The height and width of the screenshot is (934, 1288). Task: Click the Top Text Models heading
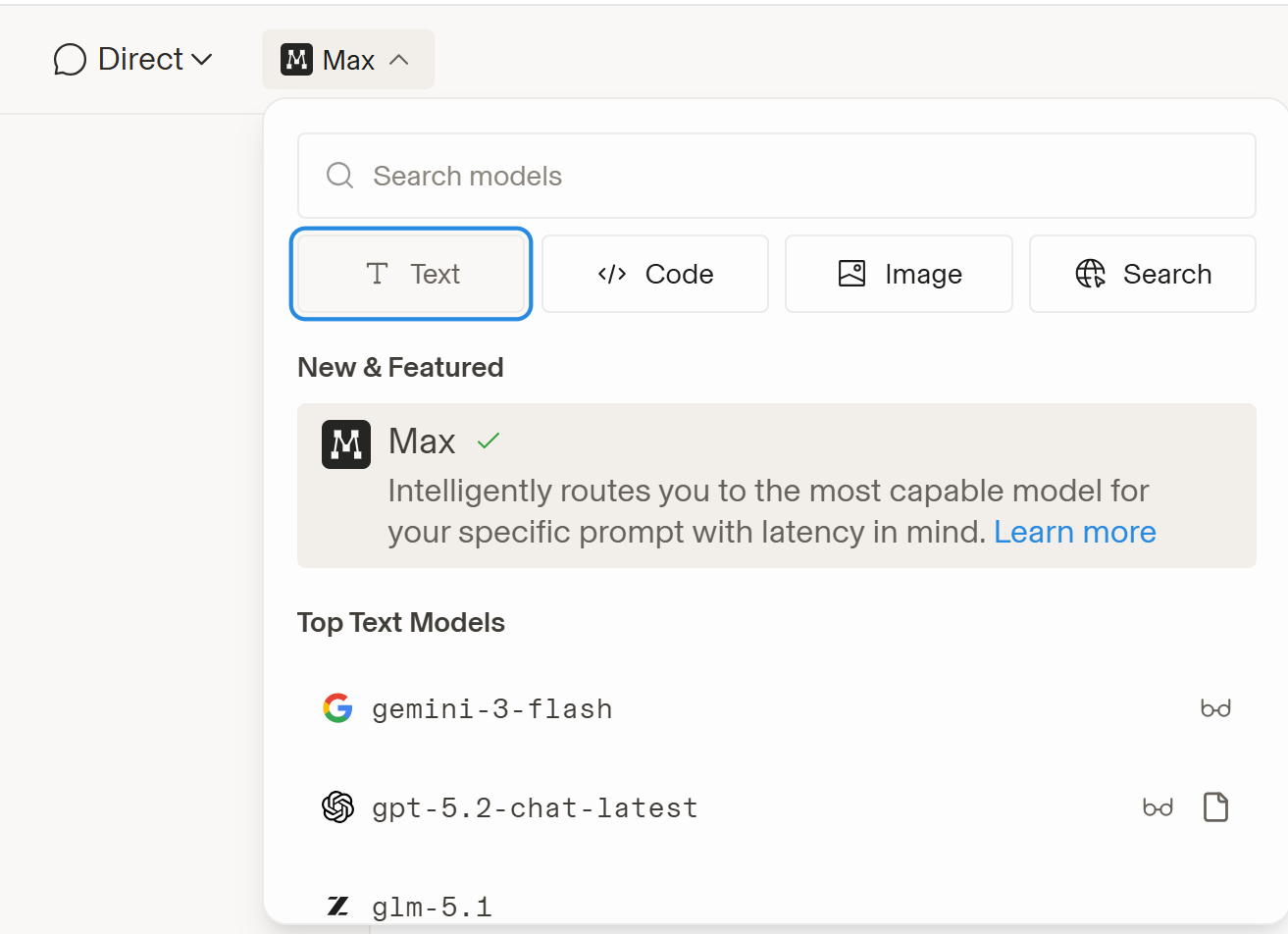(401, 623)
